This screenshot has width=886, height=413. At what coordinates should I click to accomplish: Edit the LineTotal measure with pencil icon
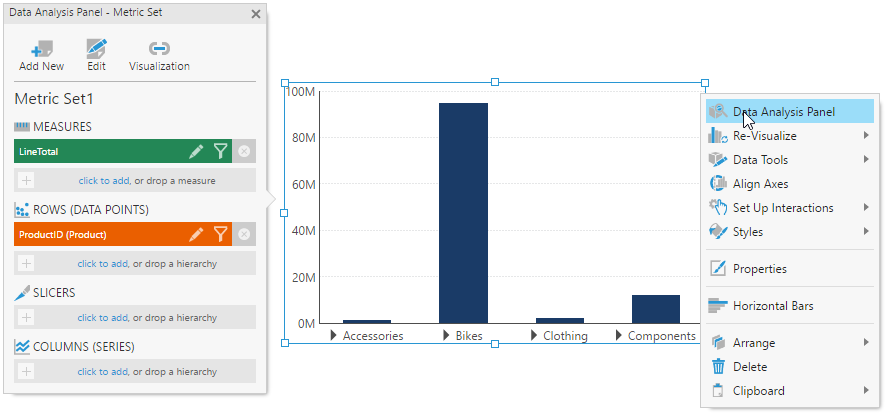click(x=196, y=151)
